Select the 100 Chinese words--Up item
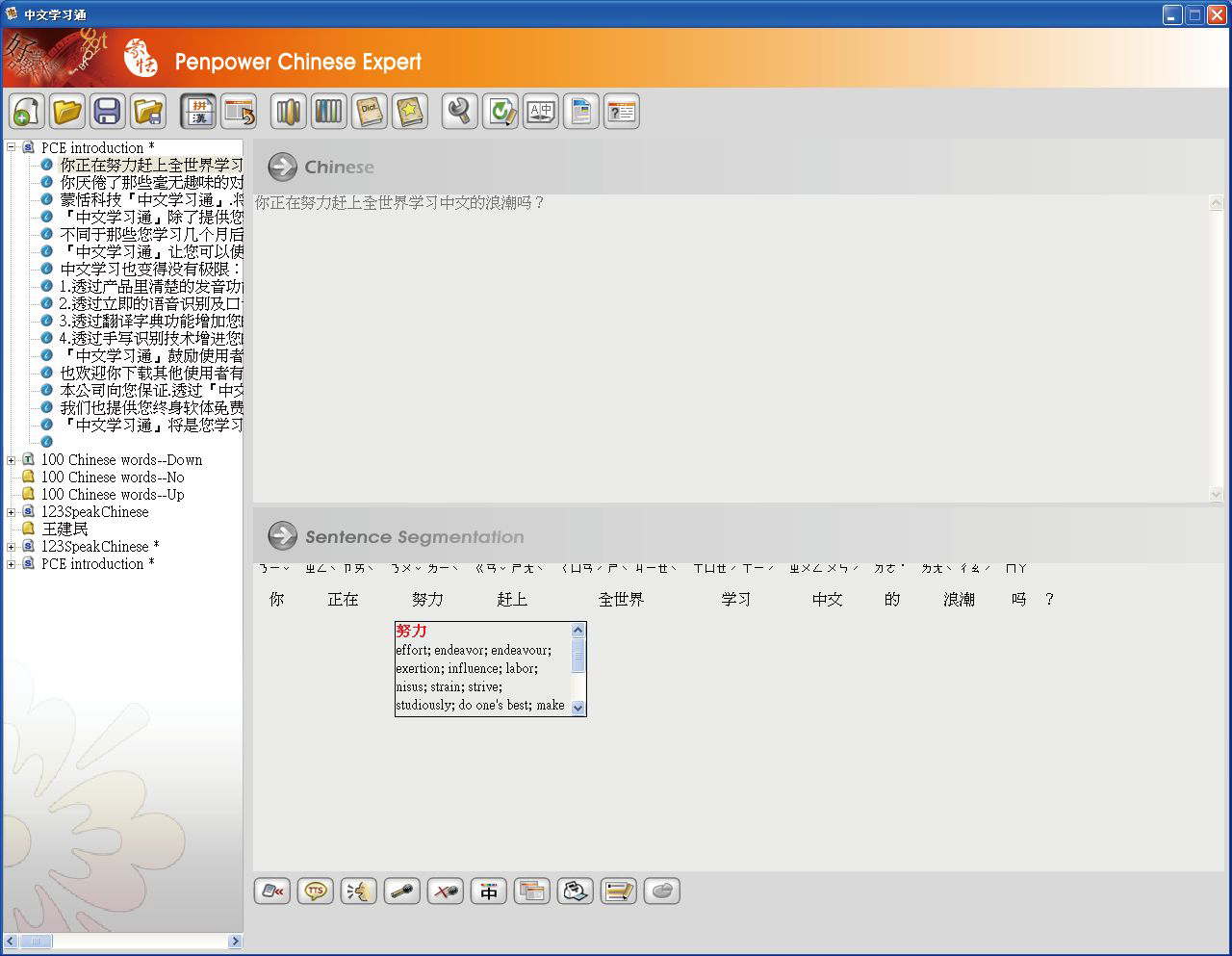 click(113, 494)
